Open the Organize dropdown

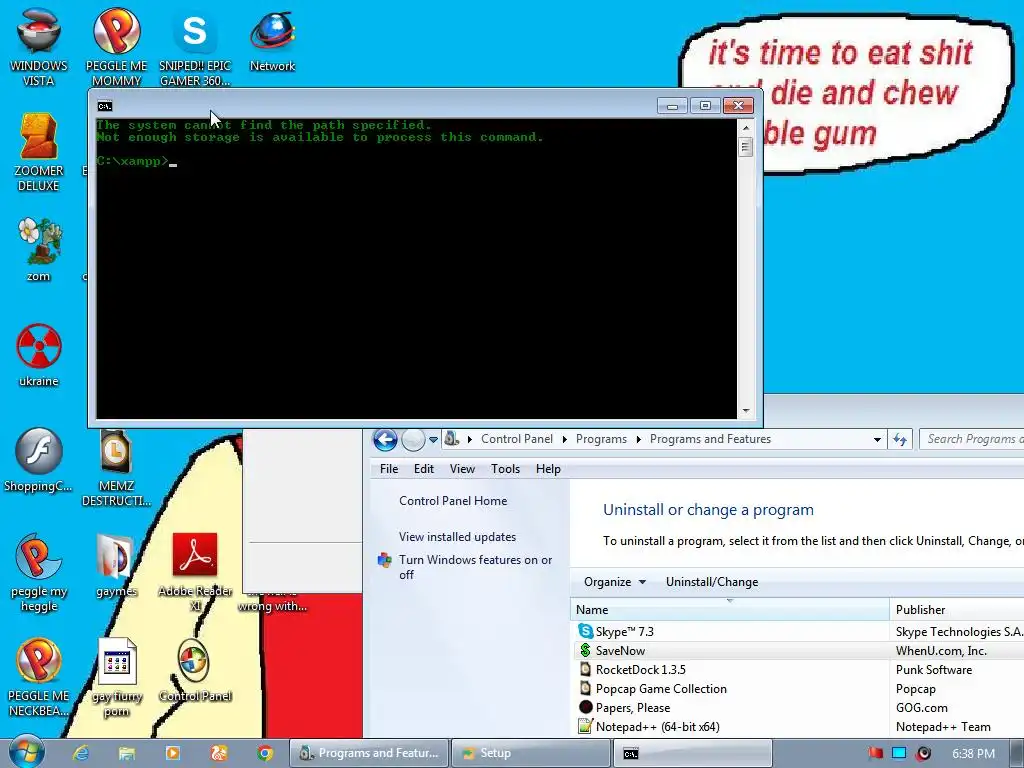(x=615, y=582)
